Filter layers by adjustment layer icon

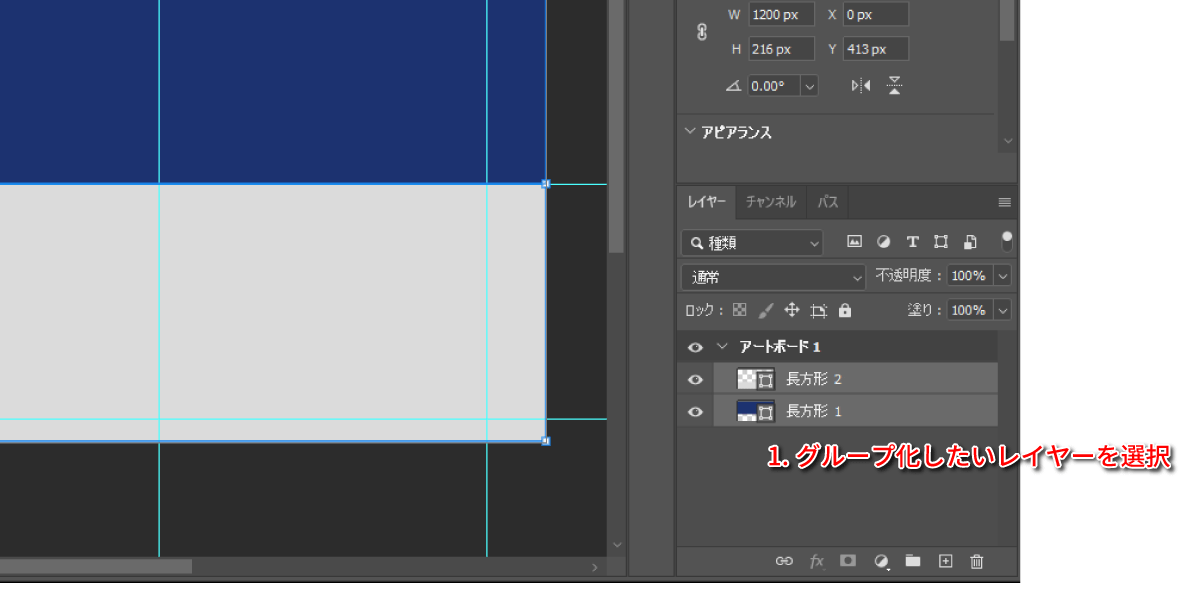pyautogui.click(x=883, y=242)
